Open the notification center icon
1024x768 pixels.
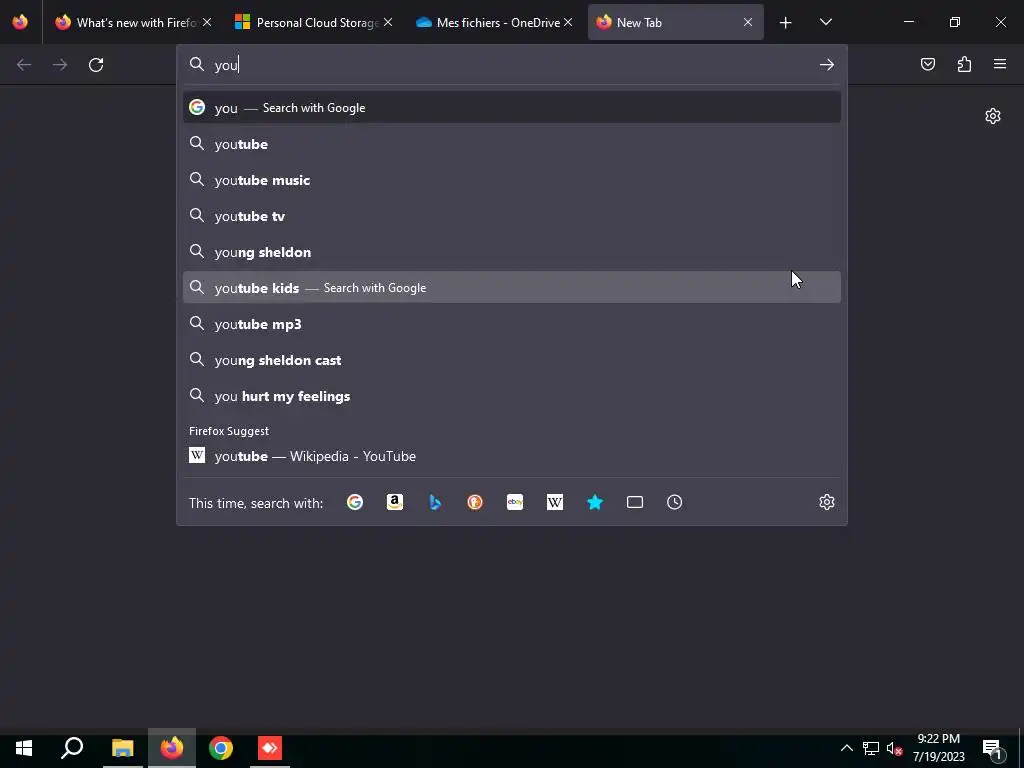click(x=992, y=748)
